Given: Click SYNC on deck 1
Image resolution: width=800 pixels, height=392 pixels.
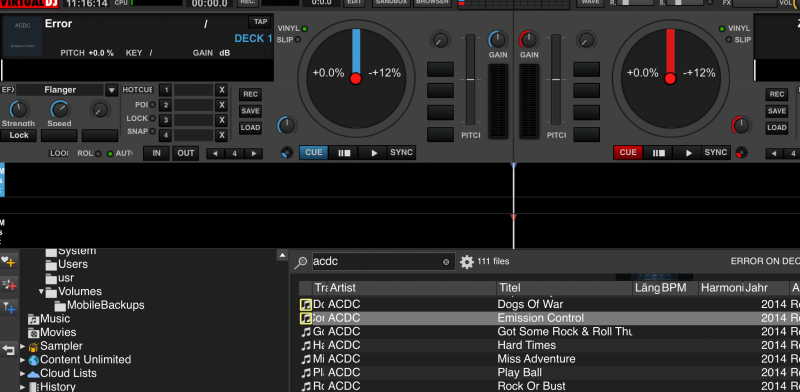Looking at the screenshot, I should click(x=402, y=153).
